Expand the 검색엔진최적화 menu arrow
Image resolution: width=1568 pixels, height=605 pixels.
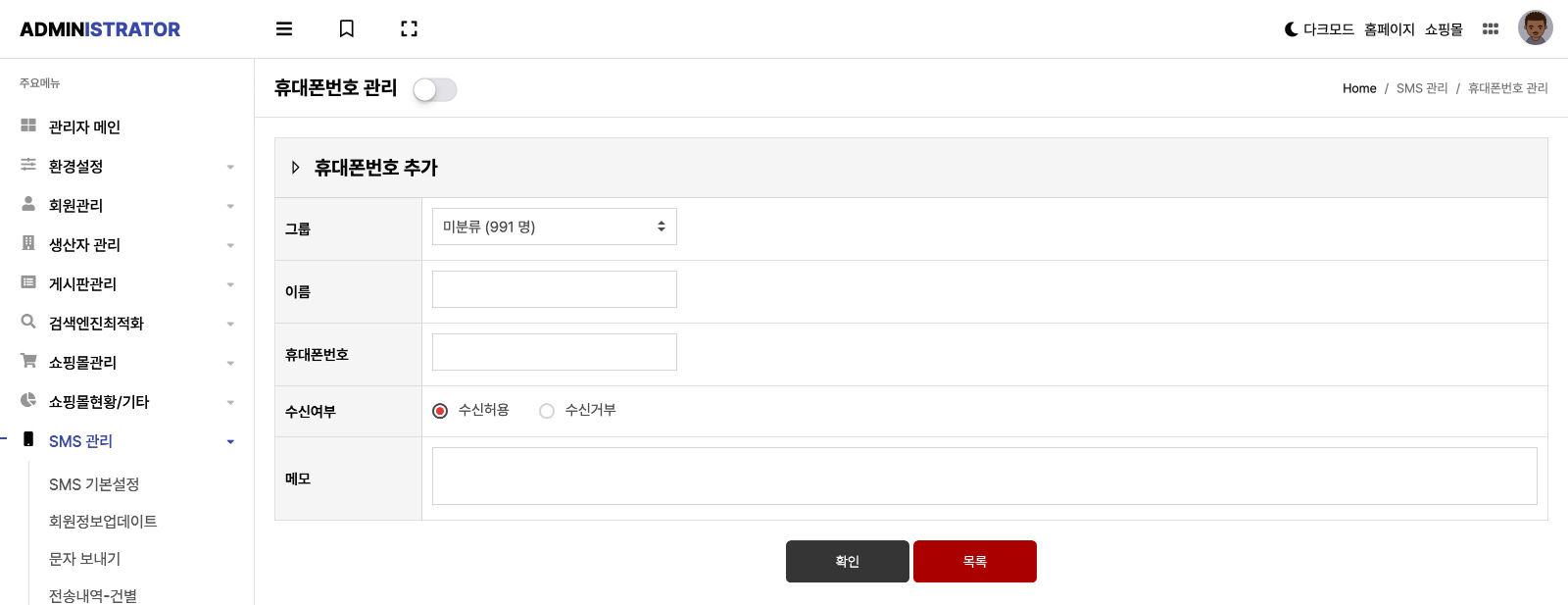(230, 324)
